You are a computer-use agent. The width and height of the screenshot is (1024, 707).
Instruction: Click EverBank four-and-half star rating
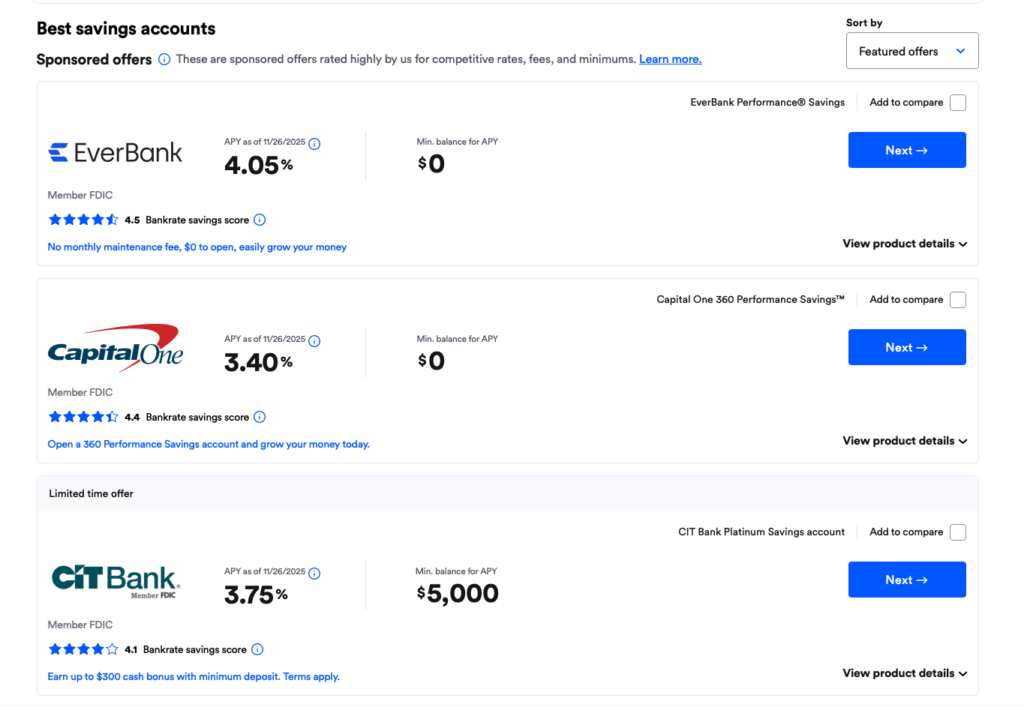(83, 220)
